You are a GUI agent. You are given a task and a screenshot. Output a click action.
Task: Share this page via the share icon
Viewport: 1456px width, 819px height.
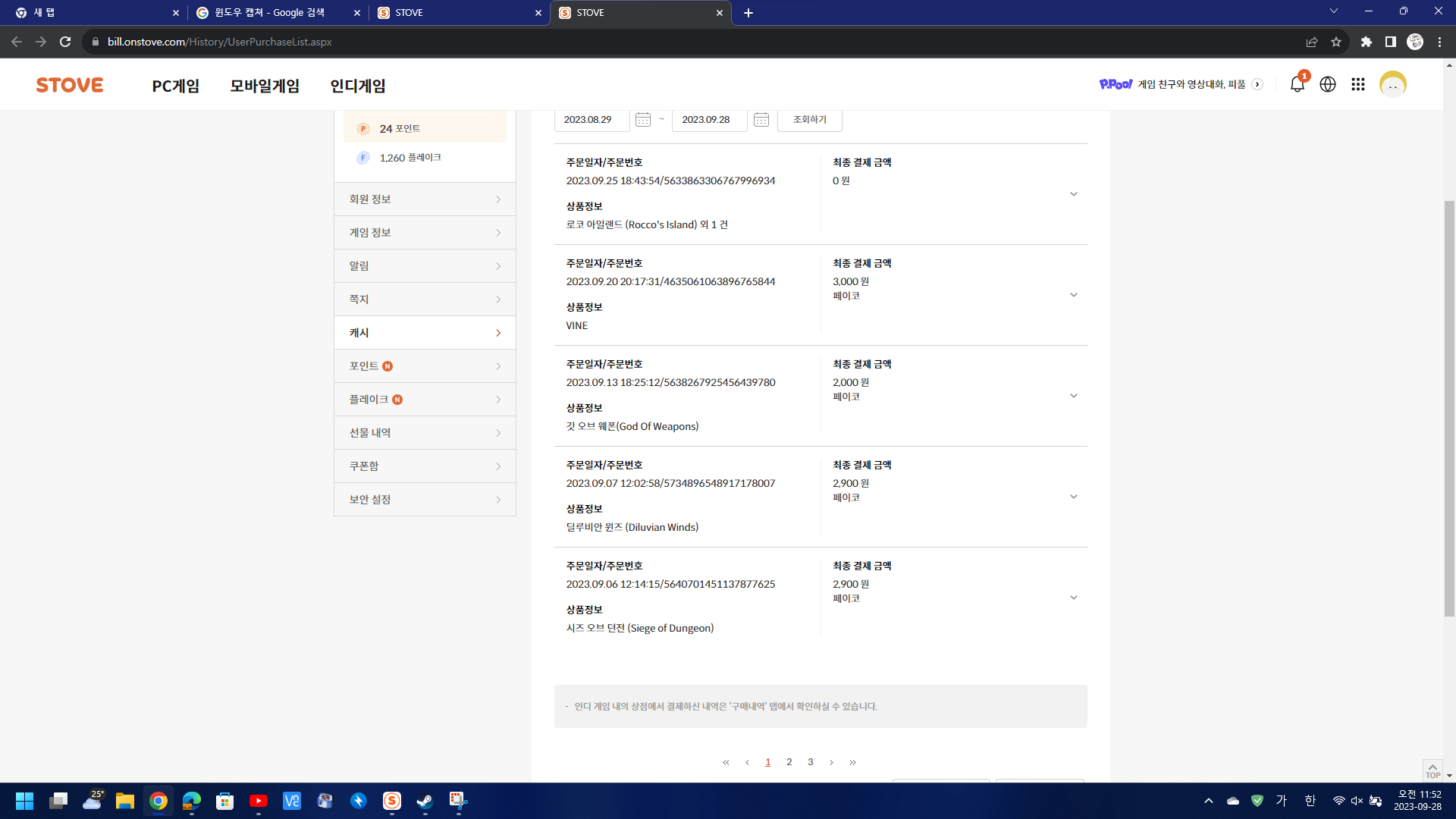point(1312,42)
